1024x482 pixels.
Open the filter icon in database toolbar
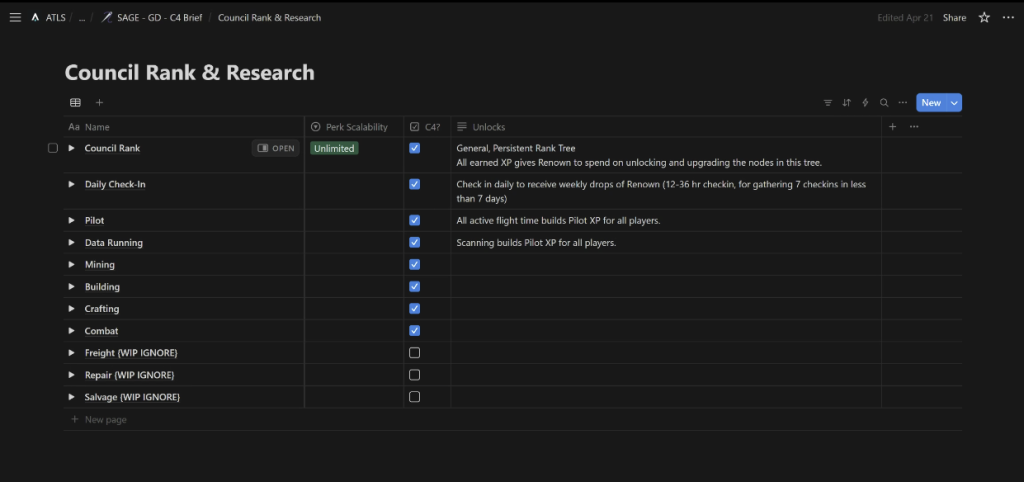click(827, 103)
